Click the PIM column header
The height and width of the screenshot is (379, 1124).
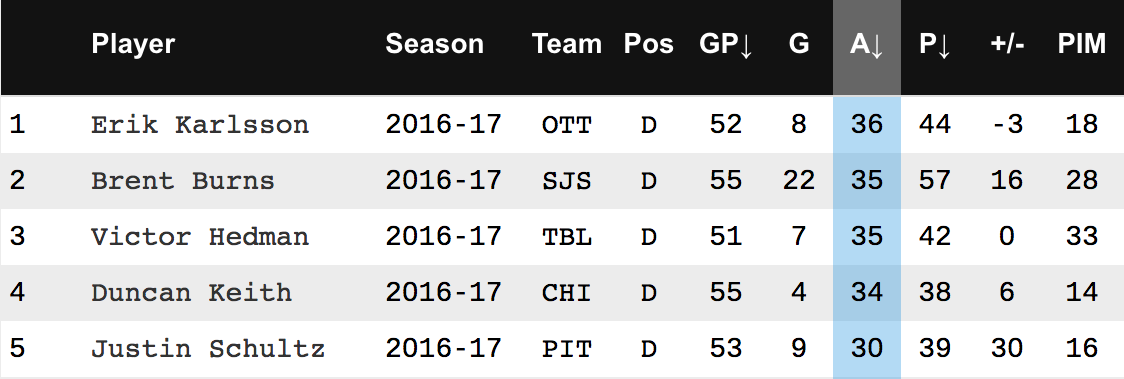click(1082, 44)
